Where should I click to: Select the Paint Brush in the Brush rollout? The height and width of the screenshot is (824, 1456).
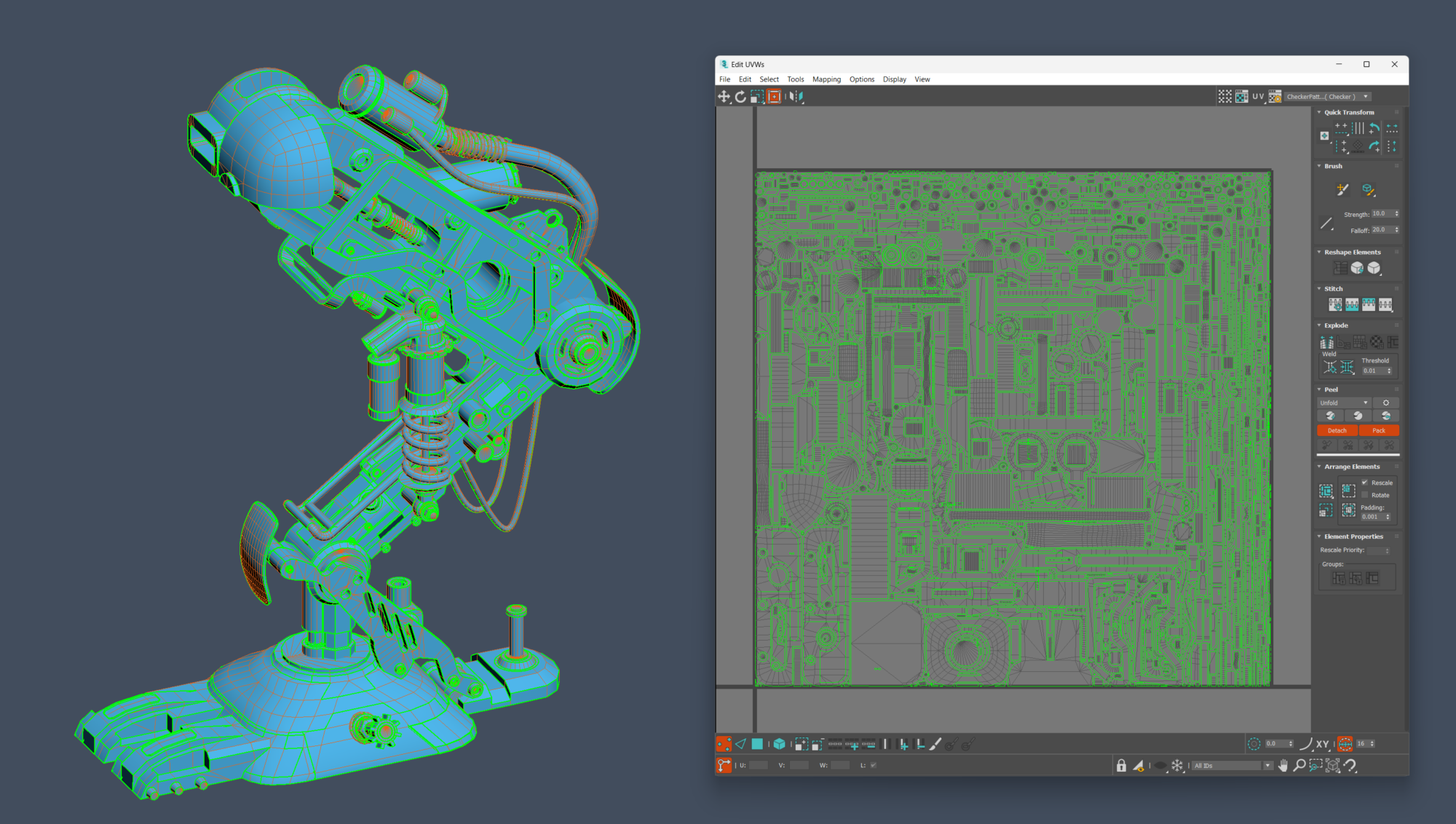pos(1342,190)
